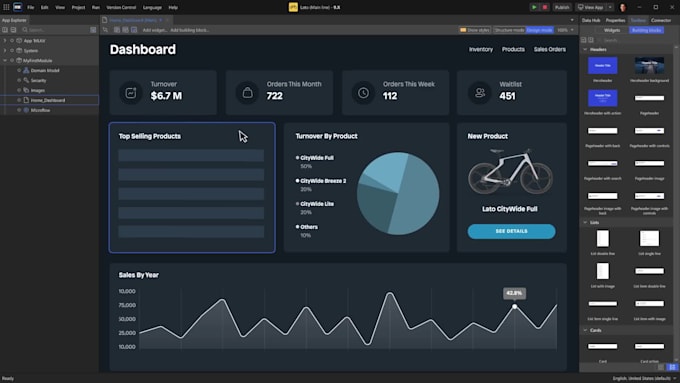Screen dimensions: 680x383
Task: Select the Building blocks toggle in Toolbox
Action: point(646,30)
